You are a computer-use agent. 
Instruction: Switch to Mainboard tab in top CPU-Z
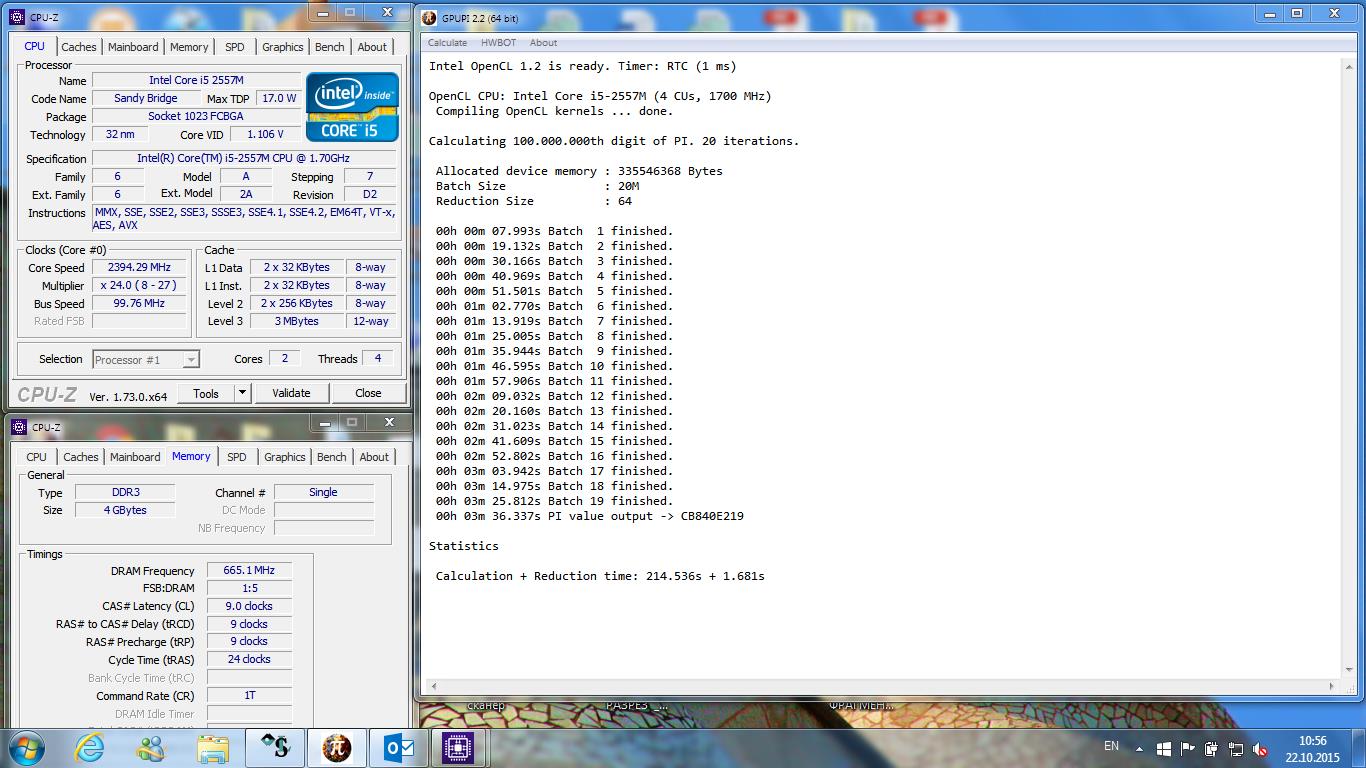[x=133, y=47]
